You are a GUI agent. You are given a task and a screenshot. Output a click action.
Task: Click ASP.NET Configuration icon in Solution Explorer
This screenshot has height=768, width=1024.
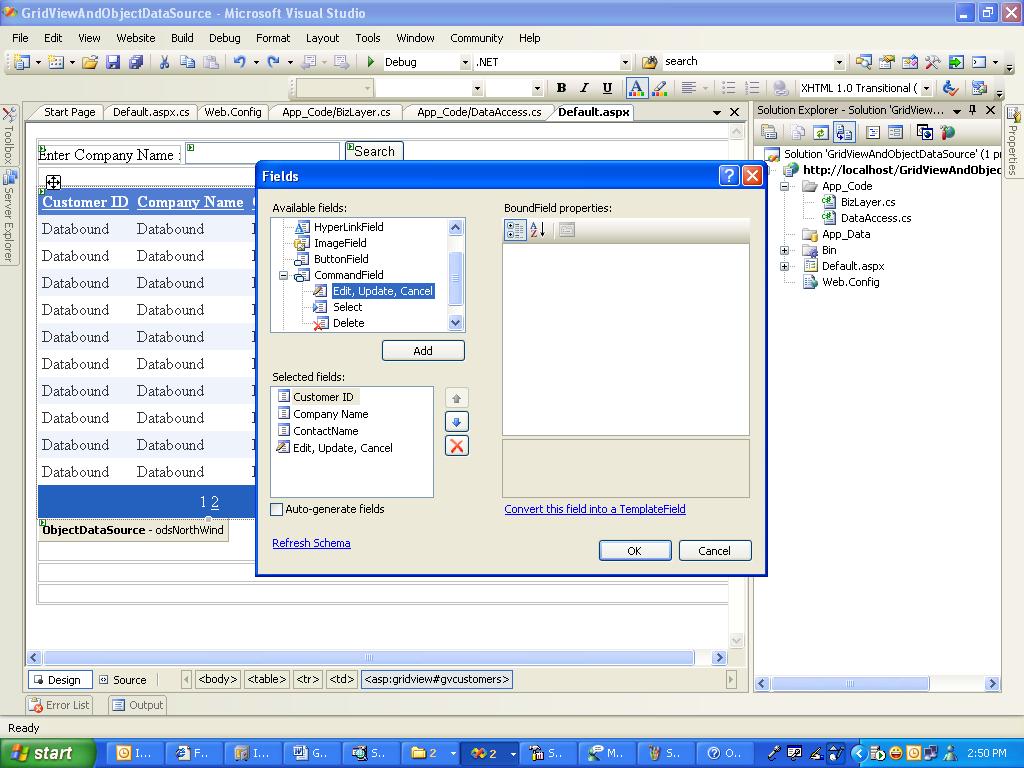pos(948,133)
